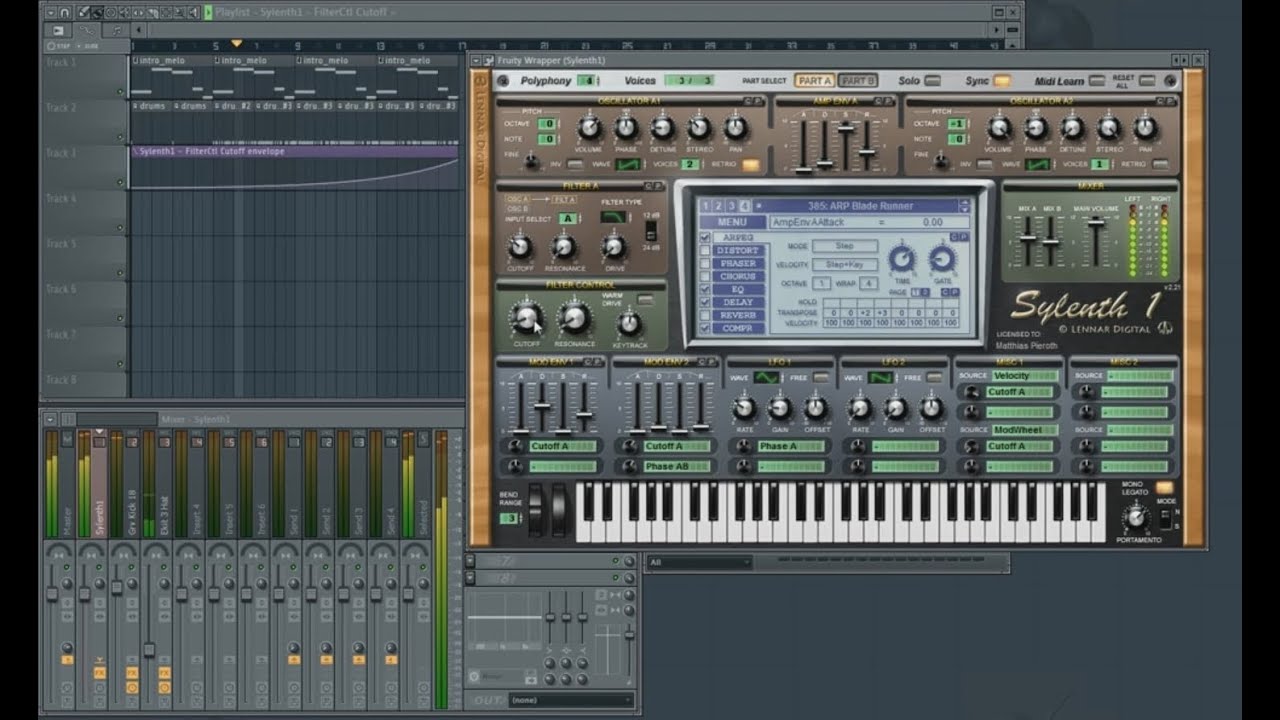This screenshot has width=1280, height=720.
Task: Click Oscillator A1 Stereo knob
Action: [699, 128]
